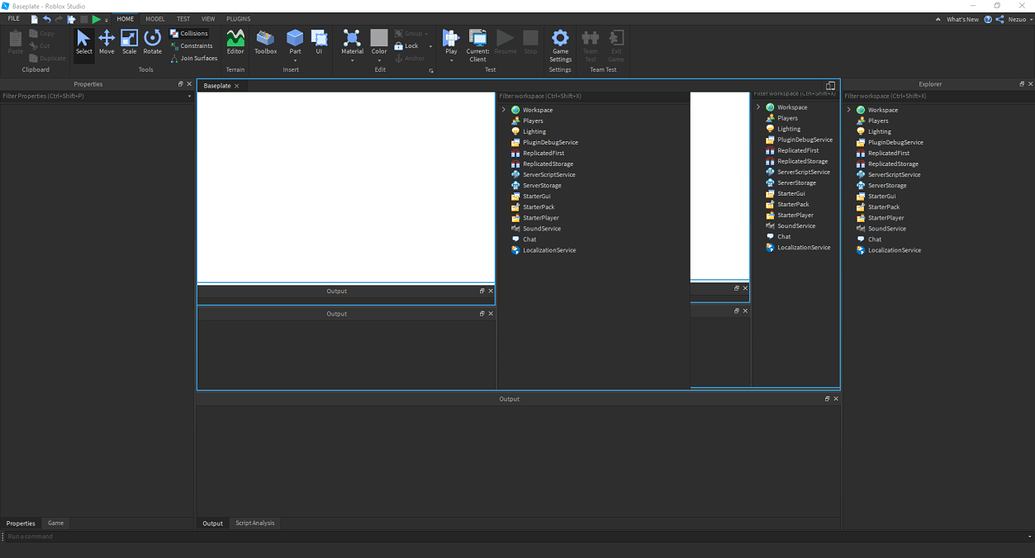Switch to the VIEW ribbon tab
The image size is (1035, 558).
point(208,18)
